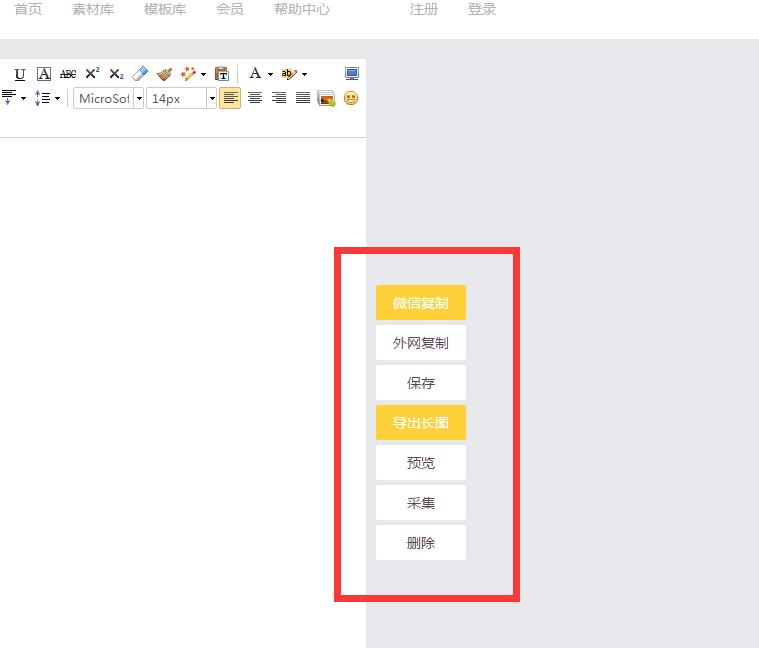The image size is (759, 648).
Task: Expand auto typesetting options arrow
Action: pyautogui.click(x=203, y=74)
